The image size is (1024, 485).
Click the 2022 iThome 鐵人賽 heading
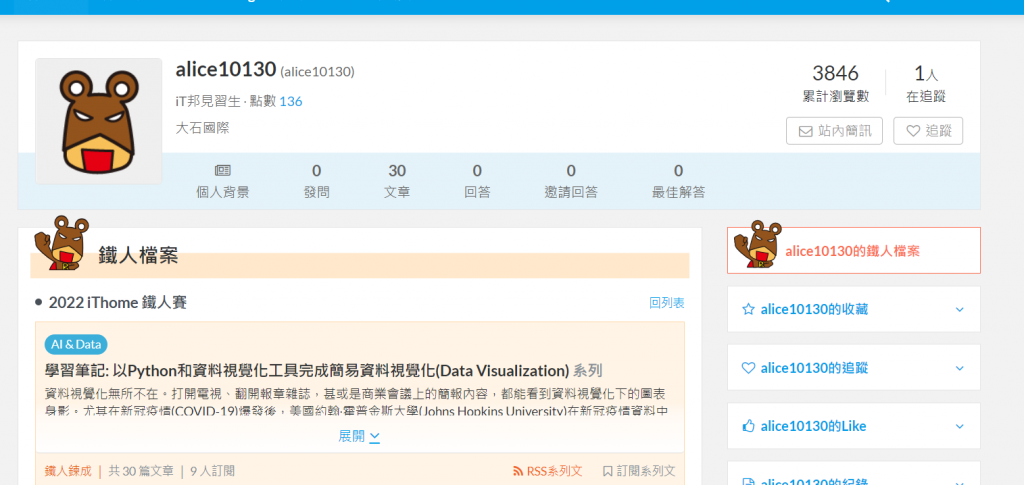coord(118,303)
